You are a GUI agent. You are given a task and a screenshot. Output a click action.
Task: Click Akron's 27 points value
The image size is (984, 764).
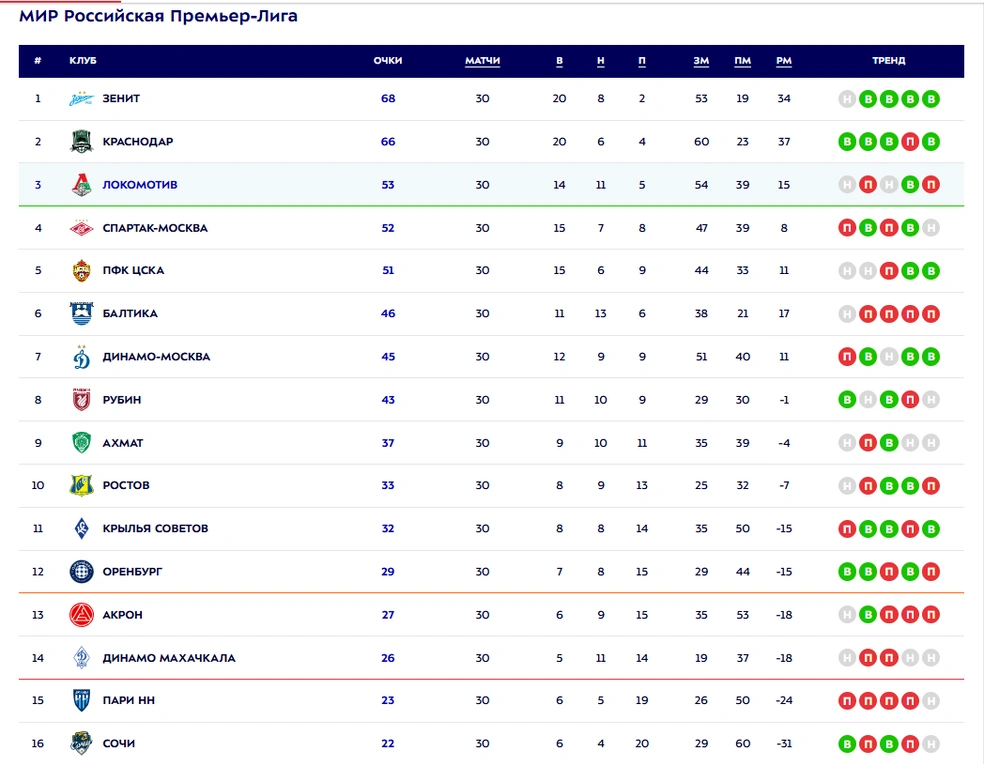click(388, 615)
